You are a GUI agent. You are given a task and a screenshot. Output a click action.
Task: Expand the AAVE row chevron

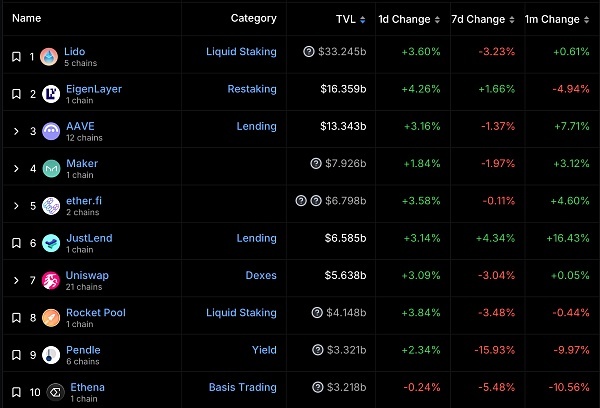16,131
